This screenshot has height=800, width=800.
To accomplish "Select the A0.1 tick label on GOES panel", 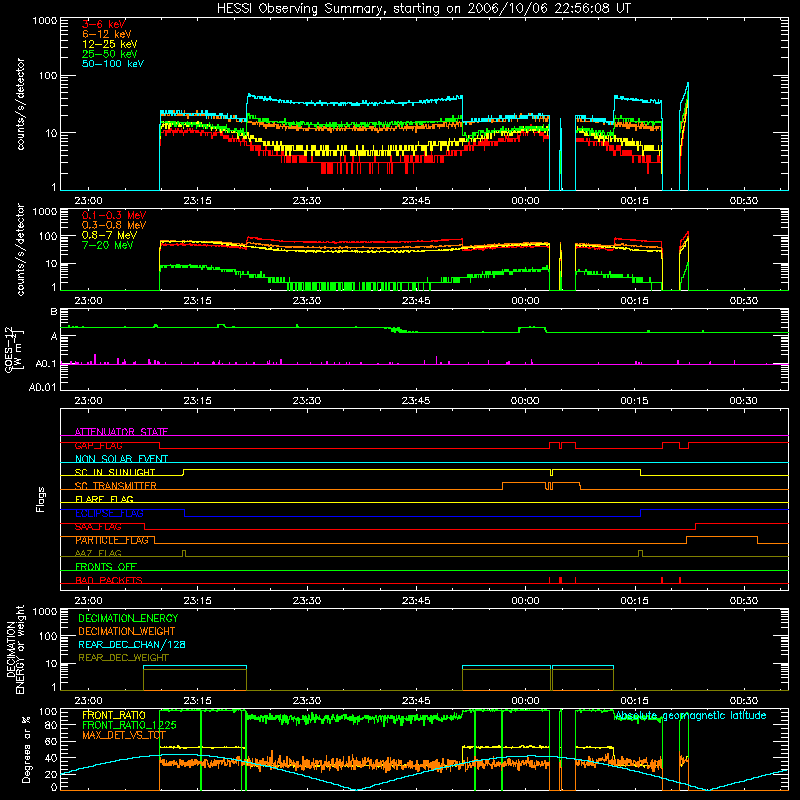I will point(45,364).
